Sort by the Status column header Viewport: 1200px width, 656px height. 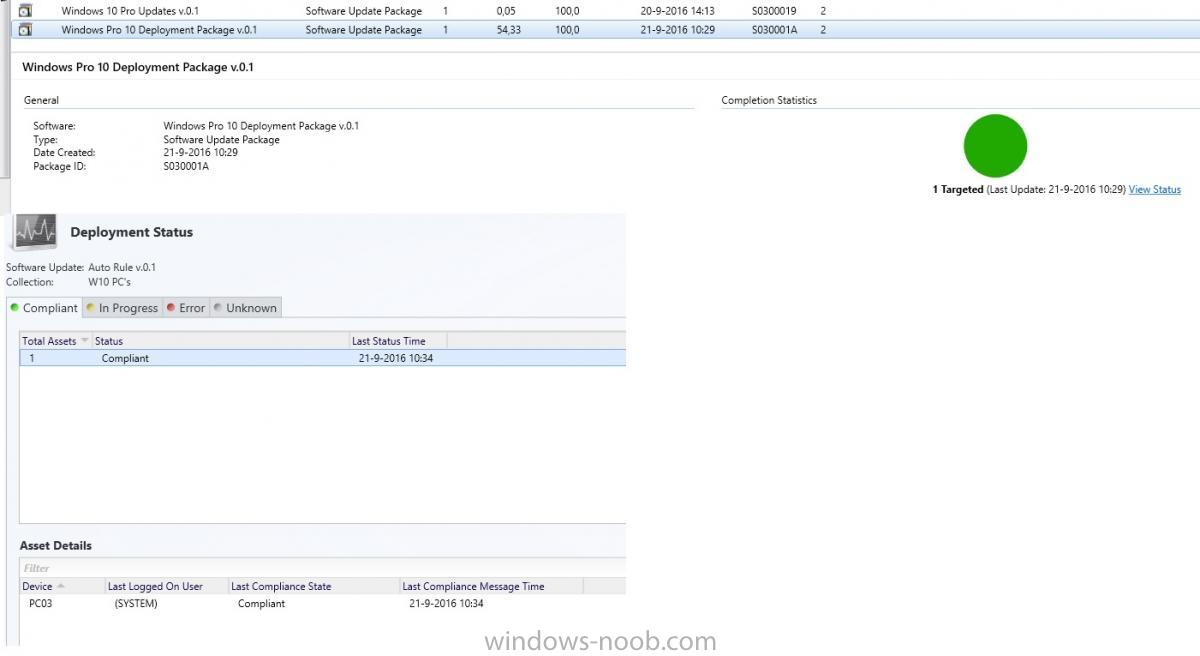click(x=221, y=341)
